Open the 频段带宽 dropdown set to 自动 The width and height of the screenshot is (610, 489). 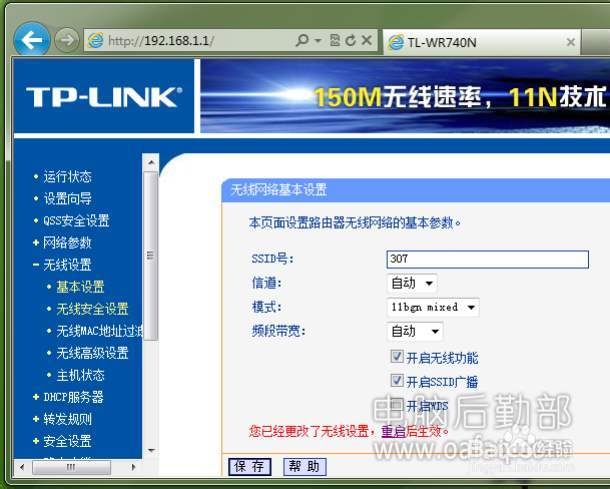point(415,331)
